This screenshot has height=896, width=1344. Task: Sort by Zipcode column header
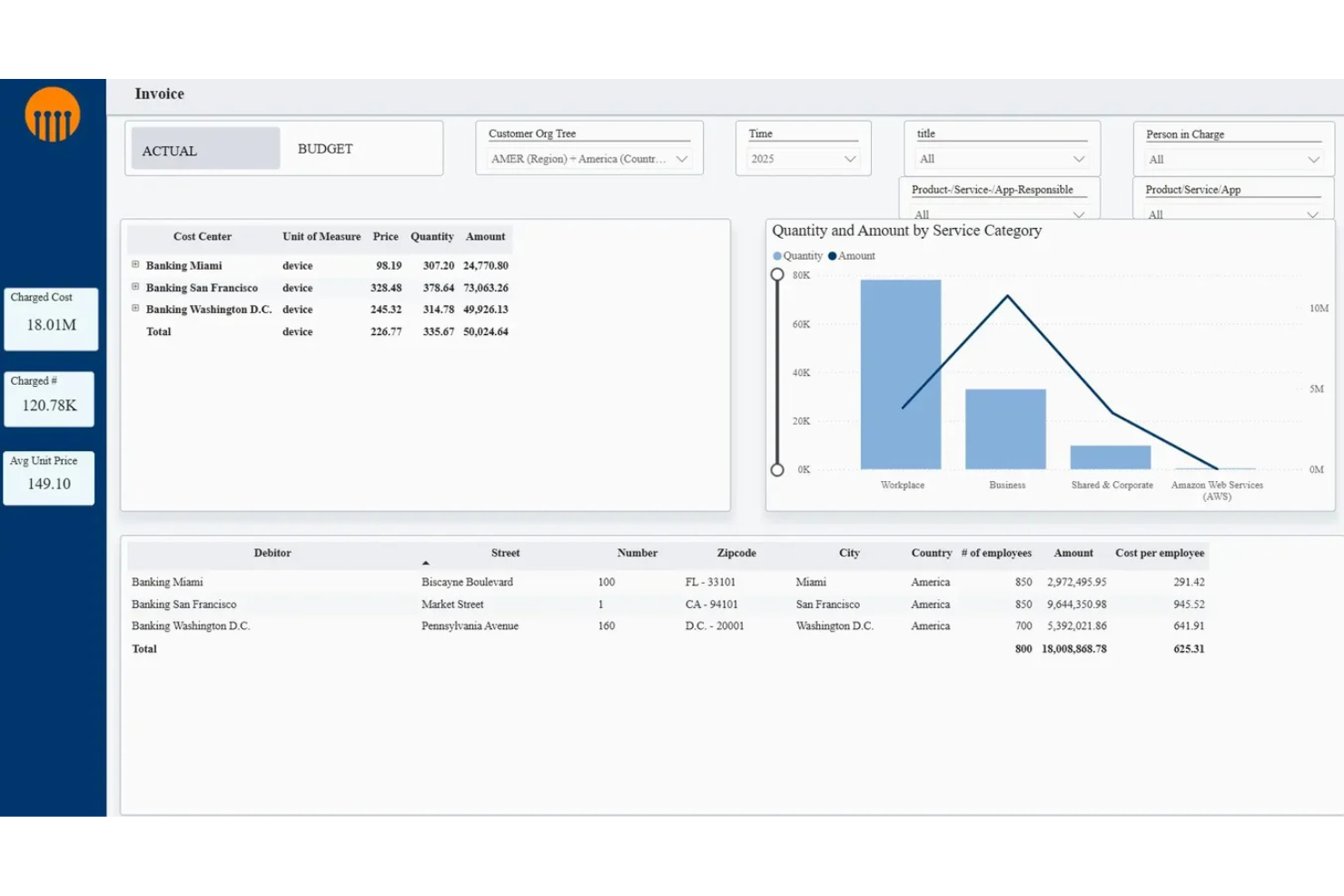click(x=736, y=553)
